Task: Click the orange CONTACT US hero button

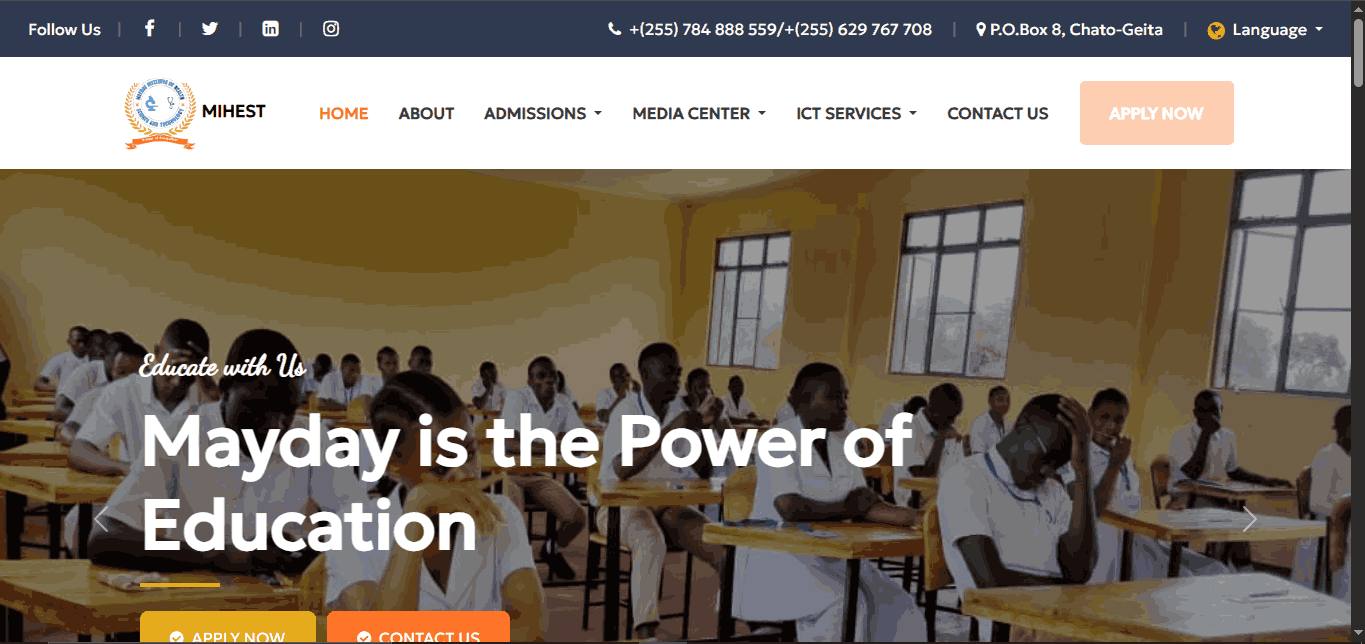Action: click(418, 629)
